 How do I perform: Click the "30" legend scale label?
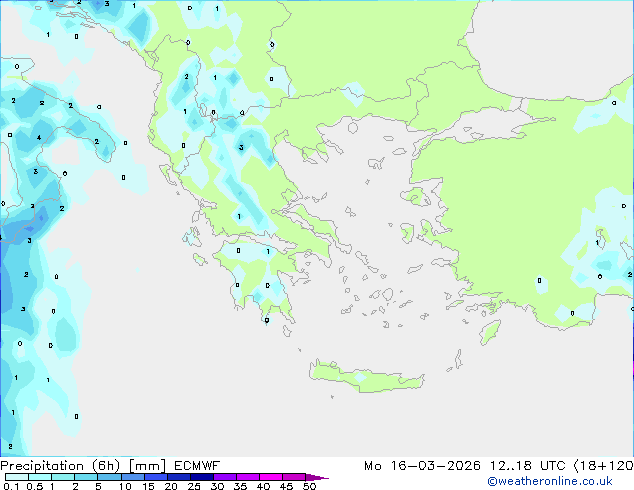coord(217,486)
